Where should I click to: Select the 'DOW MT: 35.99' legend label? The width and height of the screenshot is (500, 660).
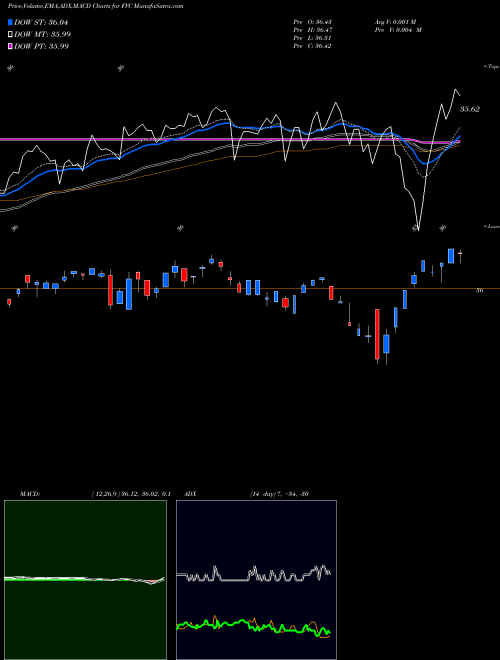click(x=43, y=35)
